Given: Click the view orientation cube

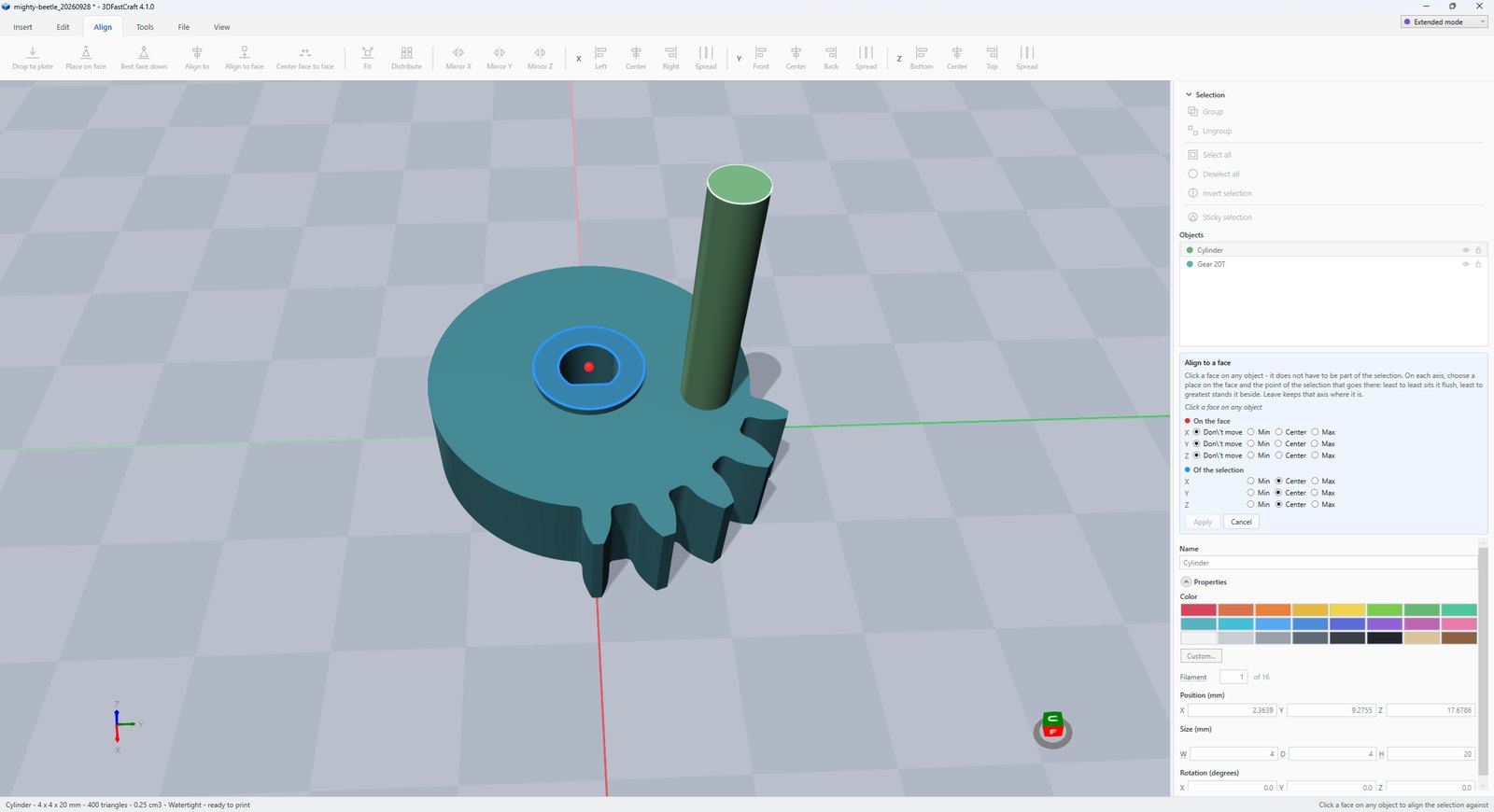Looking at the screenshot, I should (1052, 726).
